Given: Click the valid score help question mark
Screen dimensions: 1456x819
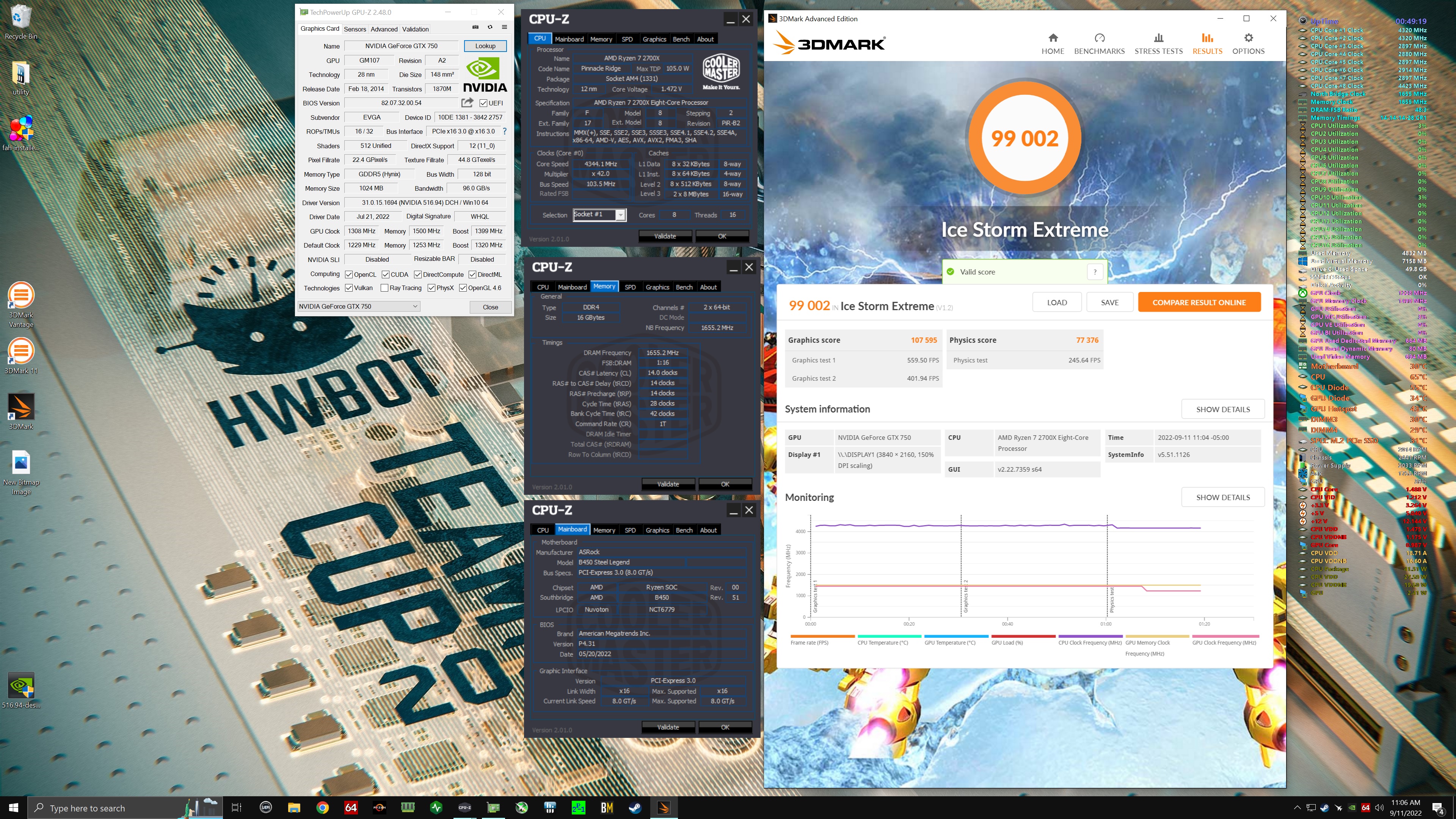Looking at the screenshot, I should click(x=1095, y=272).
